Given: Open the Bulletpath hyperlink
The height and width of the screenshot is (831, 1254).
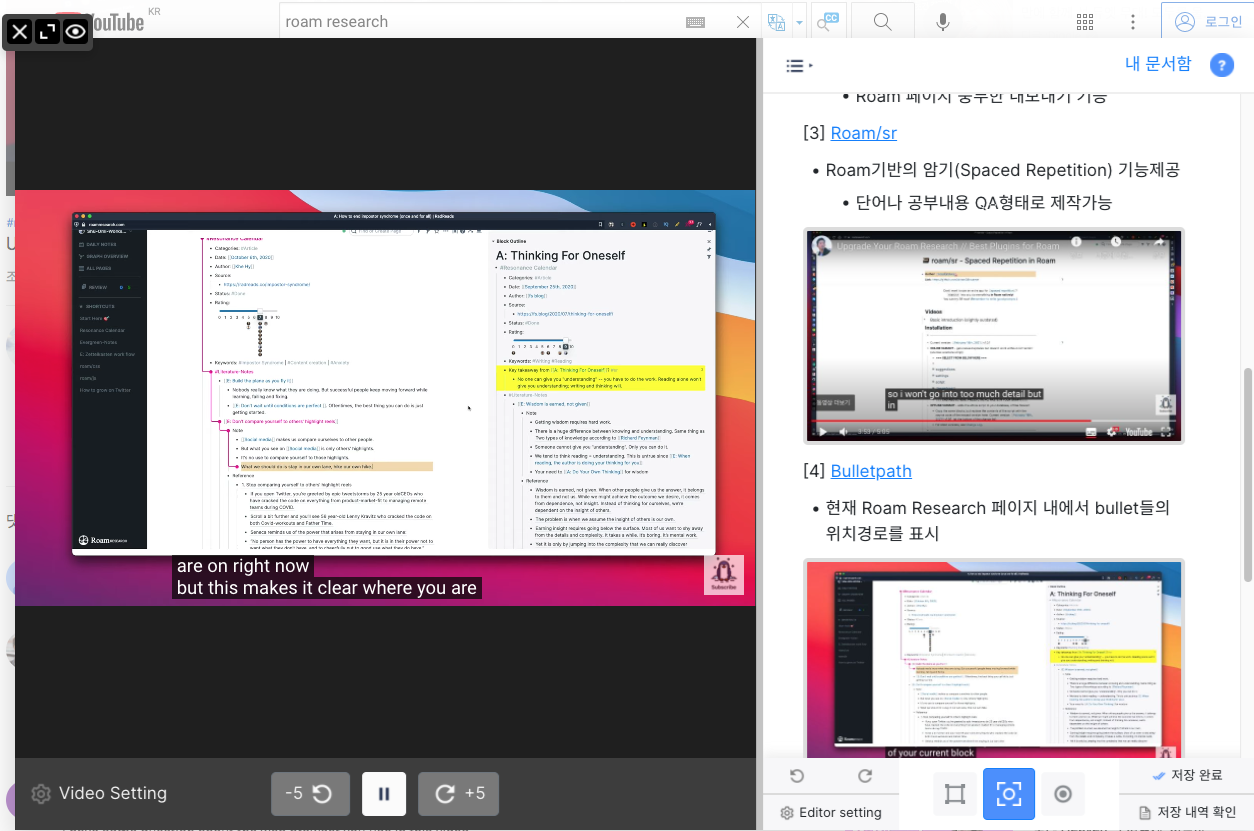Looking at the screenshot, I should pyautogui.click(x=871, y=470).
